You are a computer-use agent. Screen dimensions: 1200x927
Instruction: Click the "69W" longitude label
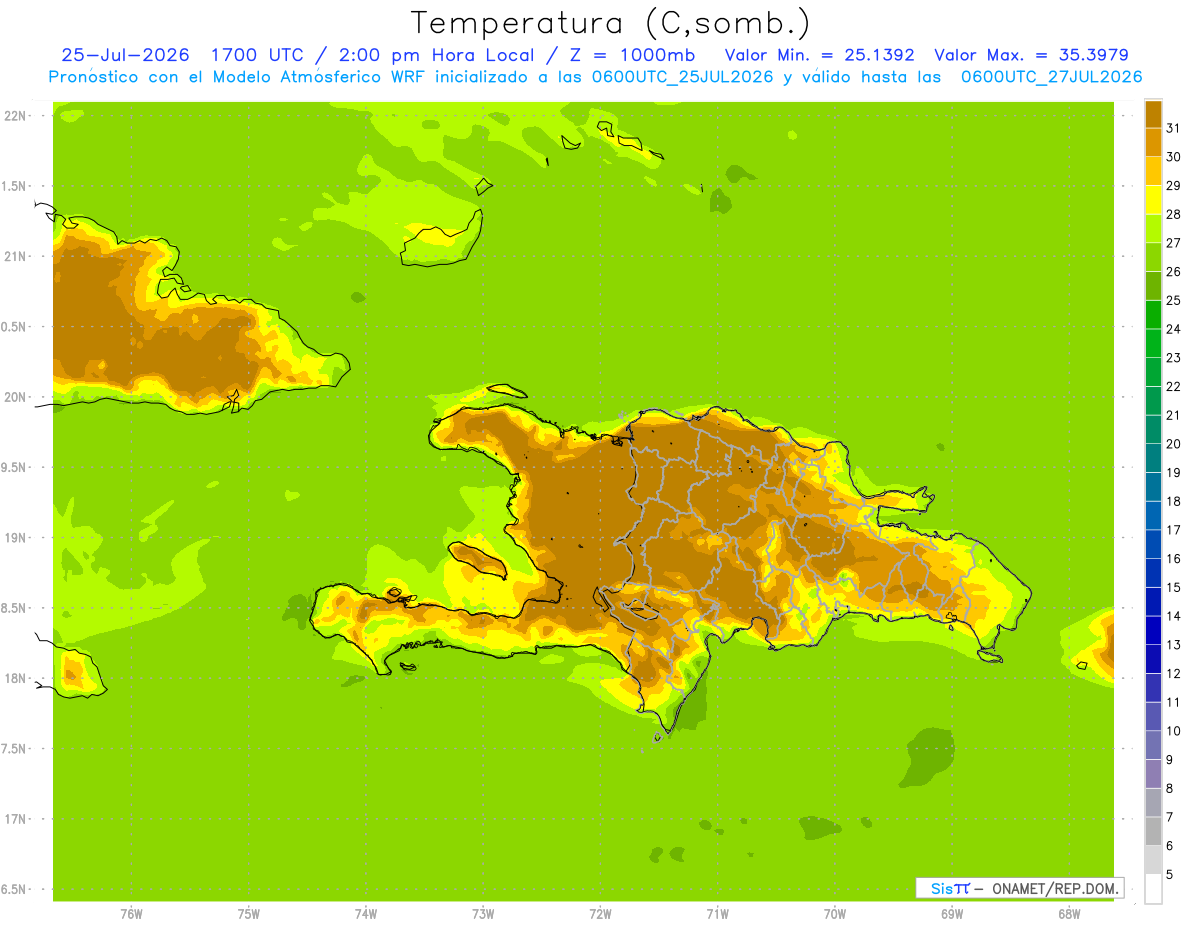point(952,914)
